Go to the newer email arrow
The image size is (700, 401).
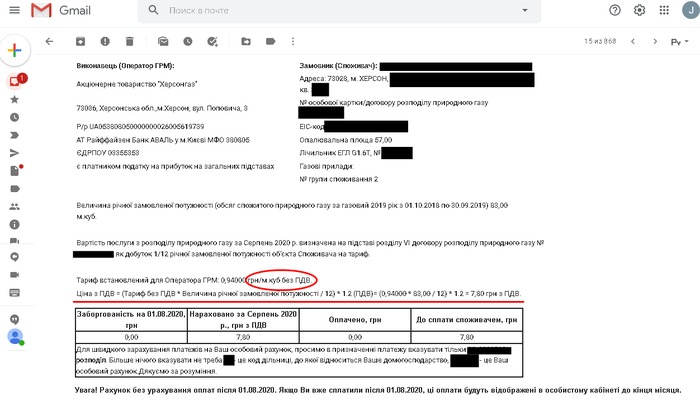(631, 42)
